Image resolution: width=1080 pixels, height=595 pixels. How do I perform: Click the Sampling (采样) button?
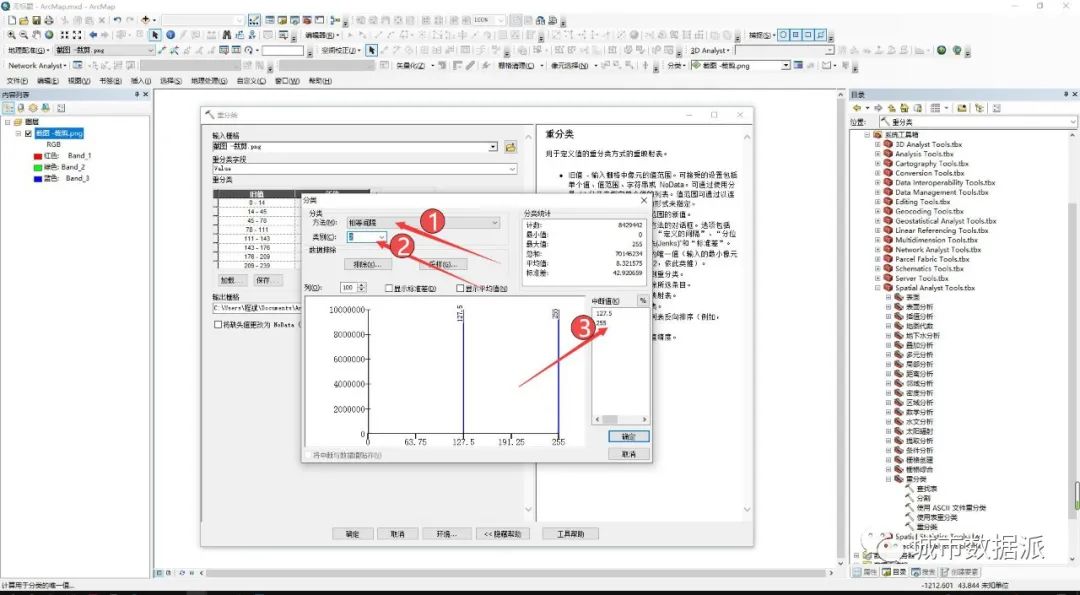443,264
